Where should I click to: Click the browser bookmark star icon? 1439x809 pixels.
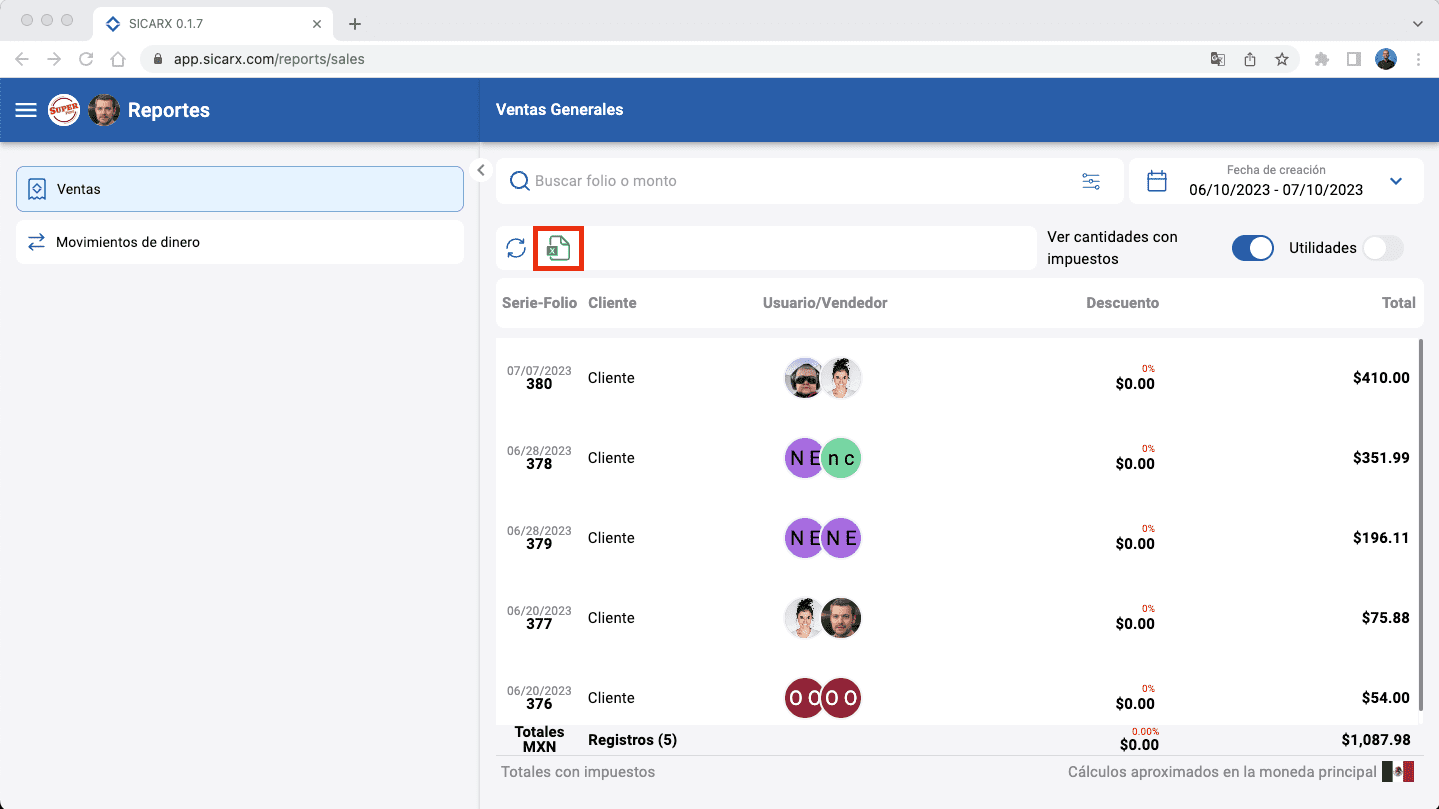(1282, 59)
